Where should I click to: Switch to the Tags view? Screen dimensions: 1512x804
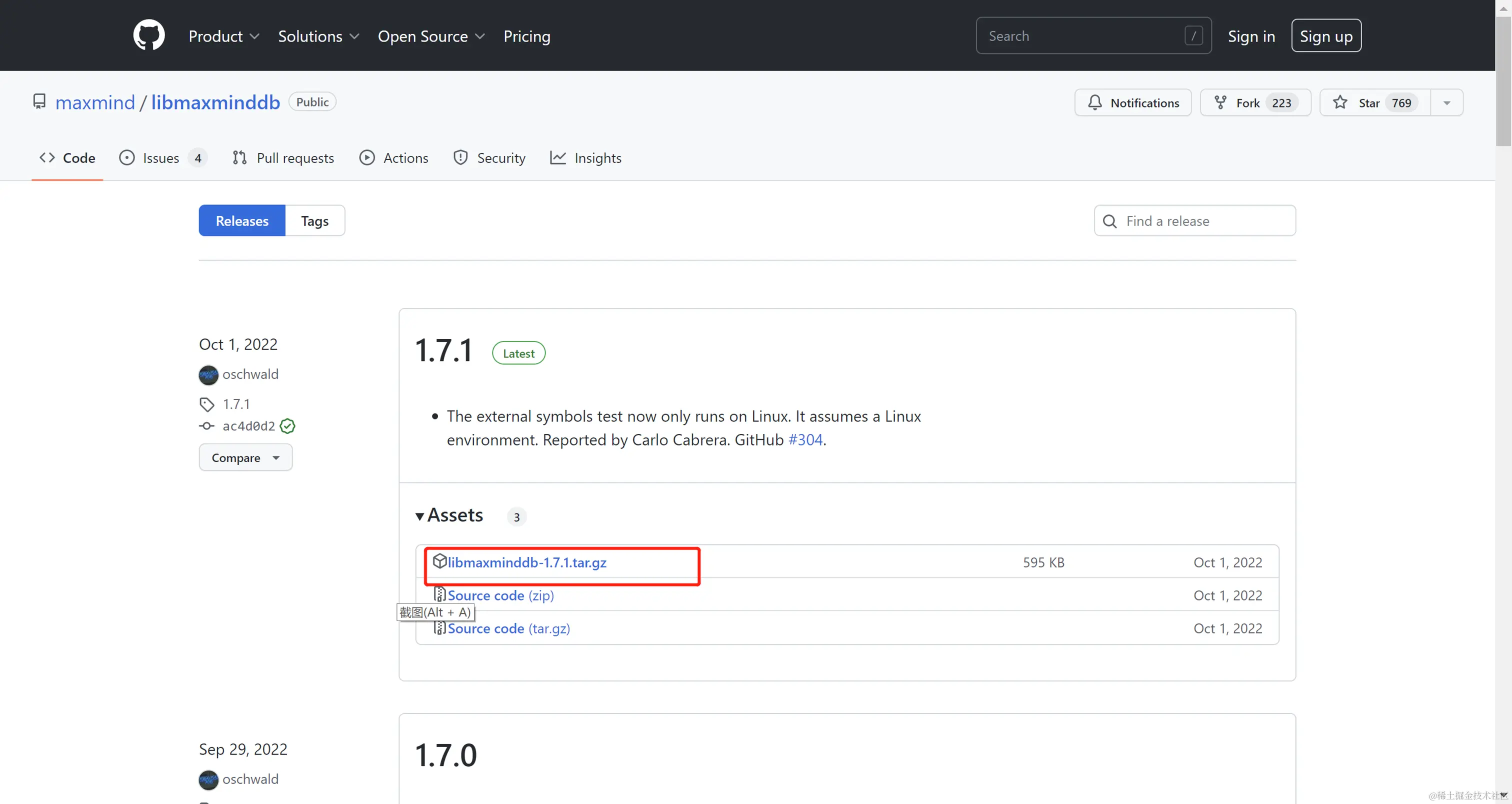(314, 220)
